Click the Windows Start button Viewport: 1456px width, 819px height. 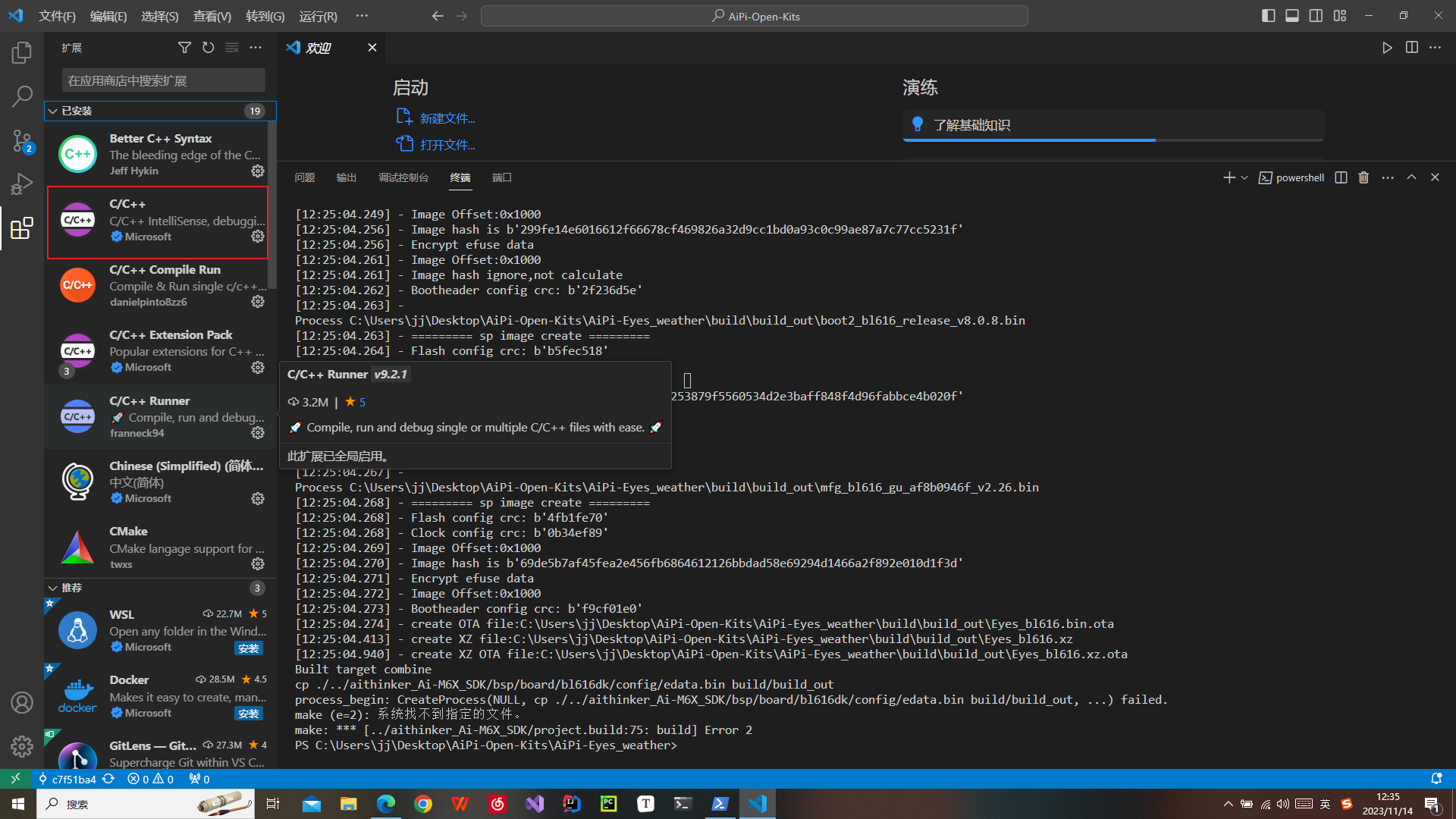click(18, 804)
